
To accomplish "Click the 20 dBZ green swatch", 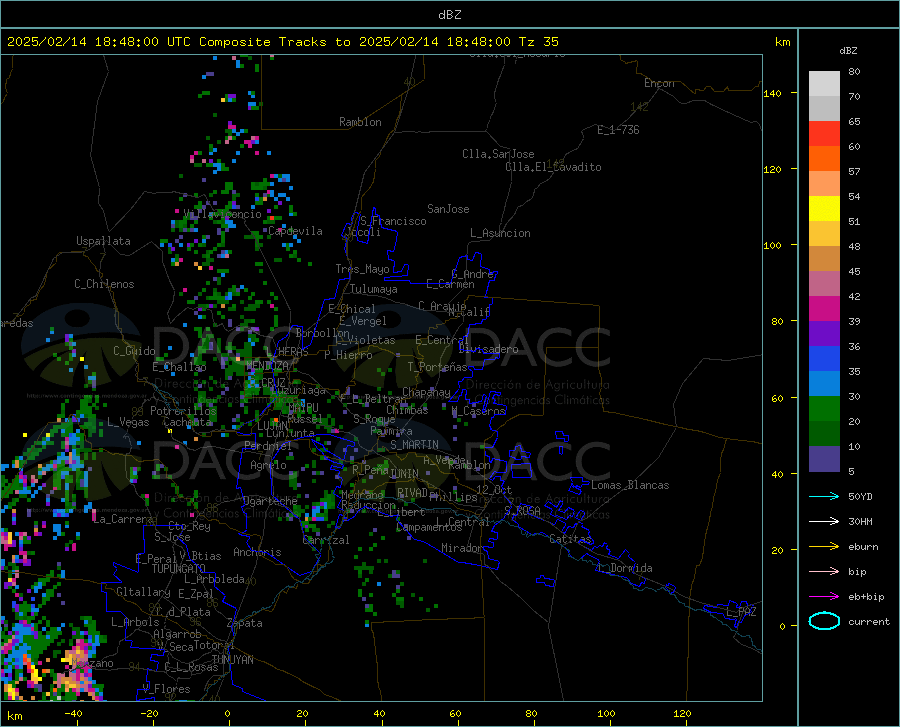I will coord(824,409).
